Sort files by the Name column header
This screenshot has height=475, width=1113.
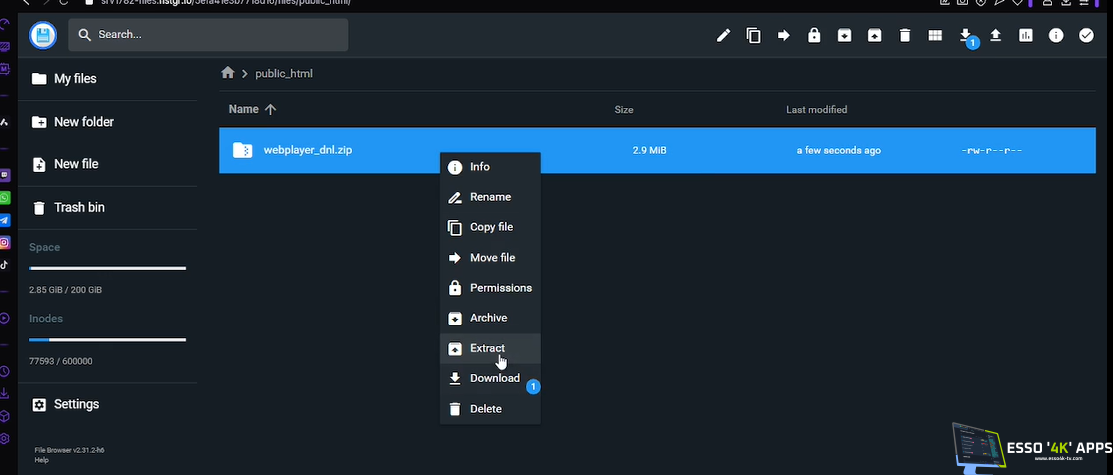point(244,109)
